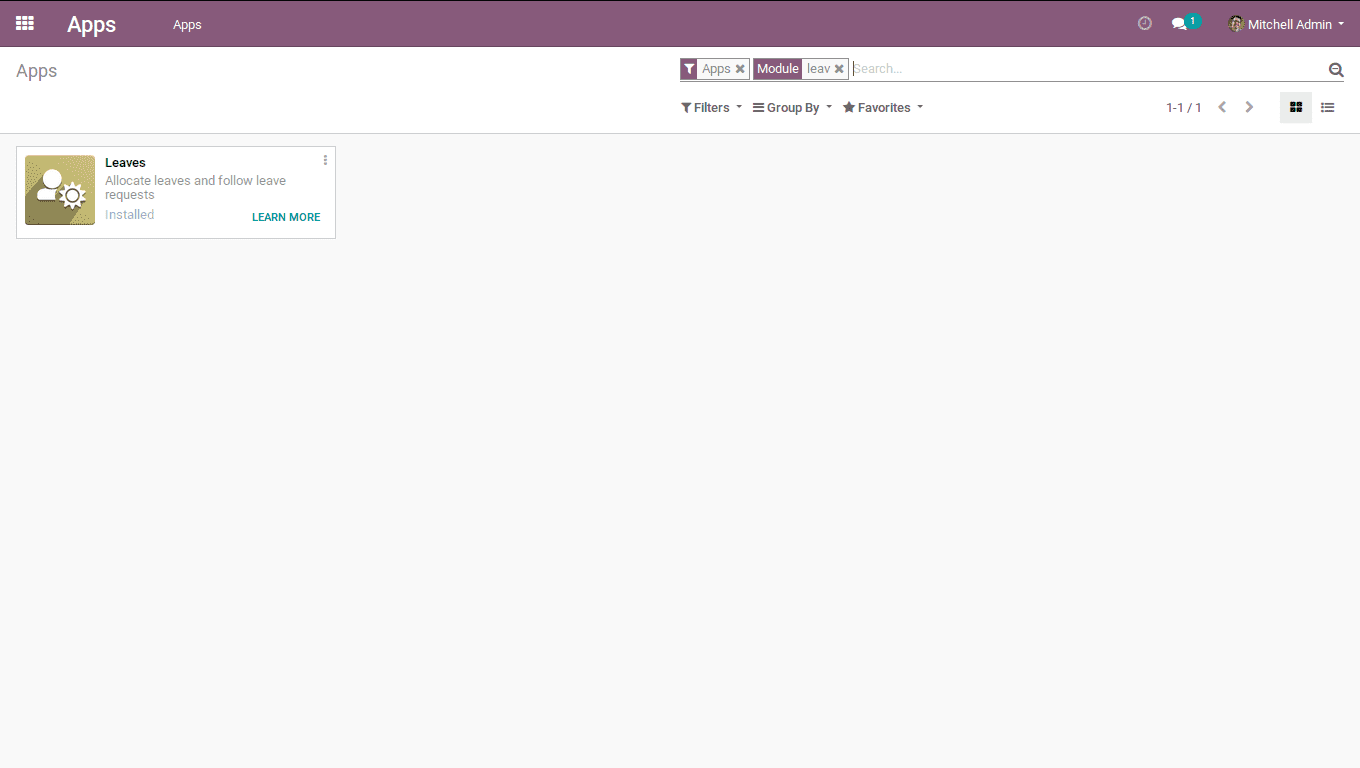1360x768 pixels.
Task: Click the Apps breadcrumb heading
Action: [36, 71]
